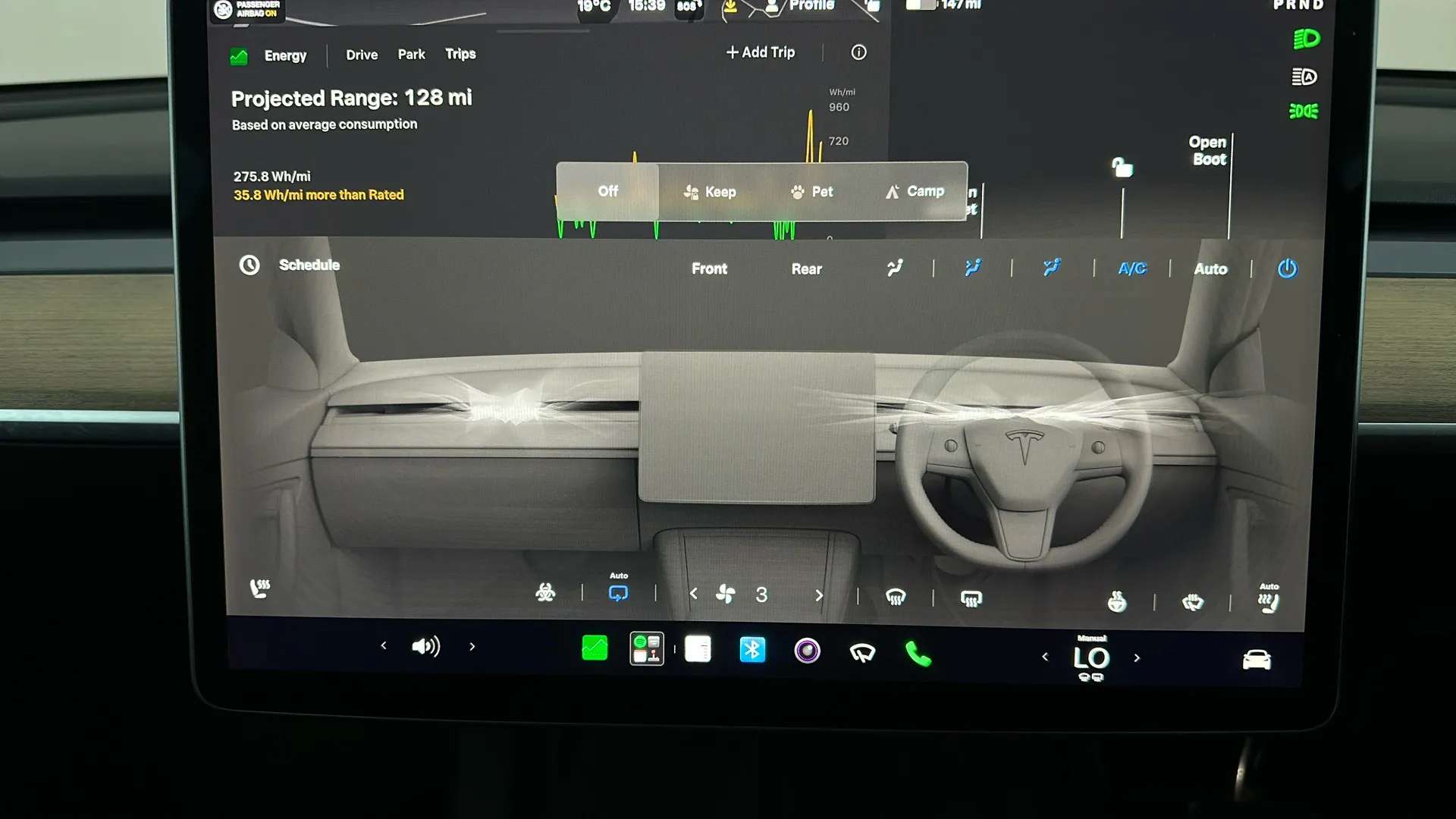
Task: Increase fan speed with right arrow
Action: (819, 596)
